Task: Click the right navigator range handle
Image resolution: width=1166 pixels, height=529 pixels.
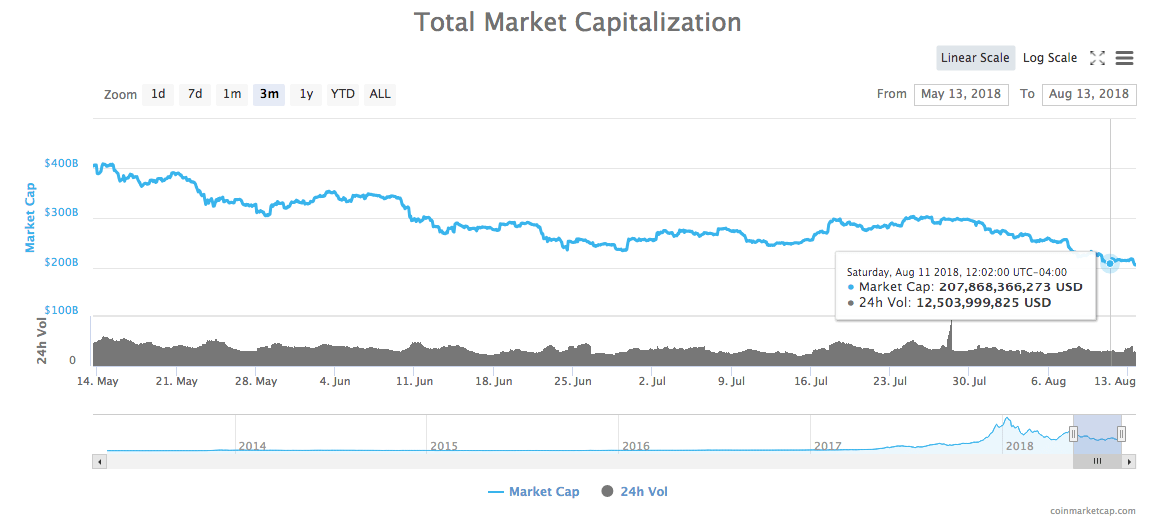Action: click(1121, 433)
